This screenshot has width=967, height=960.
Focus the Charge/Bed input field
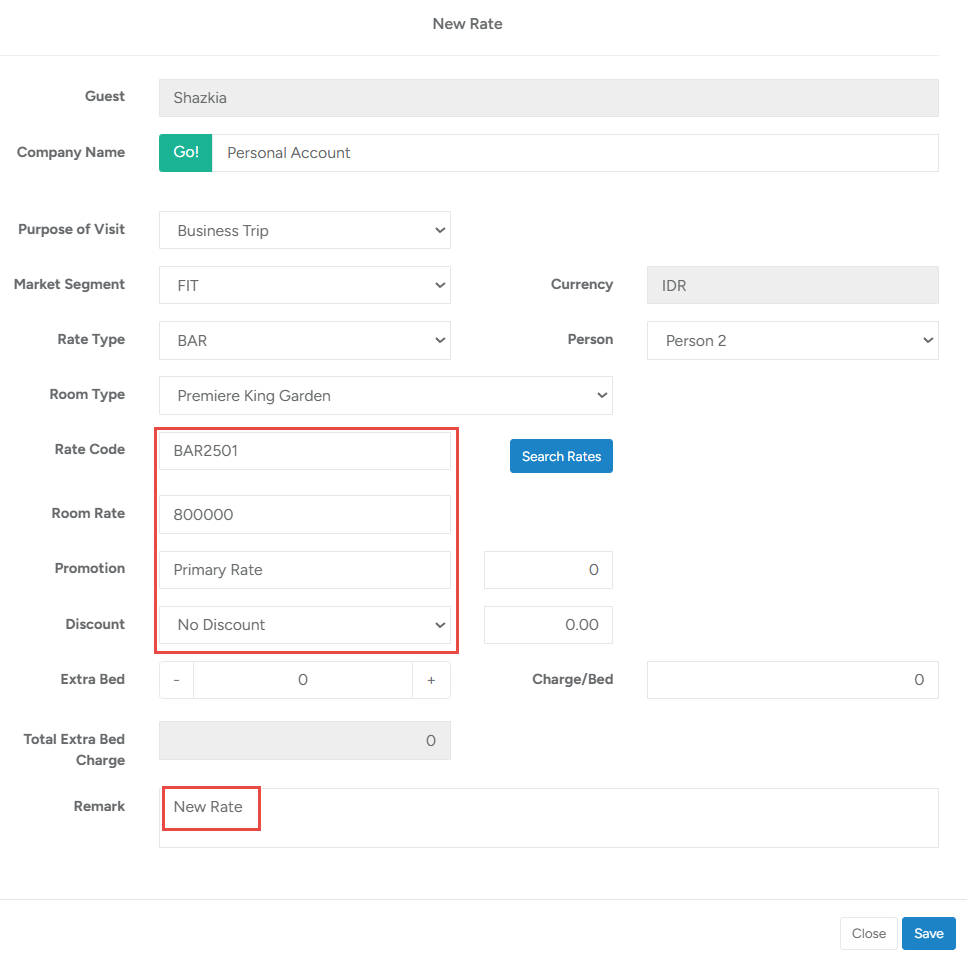(x=792, y=680)
